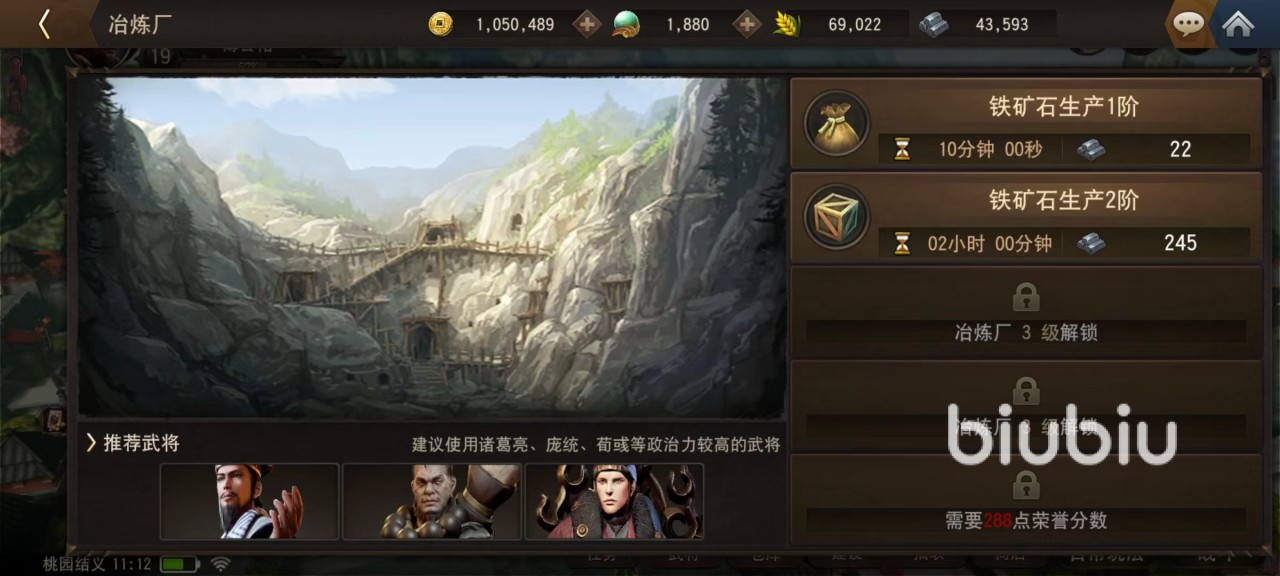This screenshot has height=576, width=1280.
Task: Choose the Zhuge Liang general portrait
Action: coord(249,501)
